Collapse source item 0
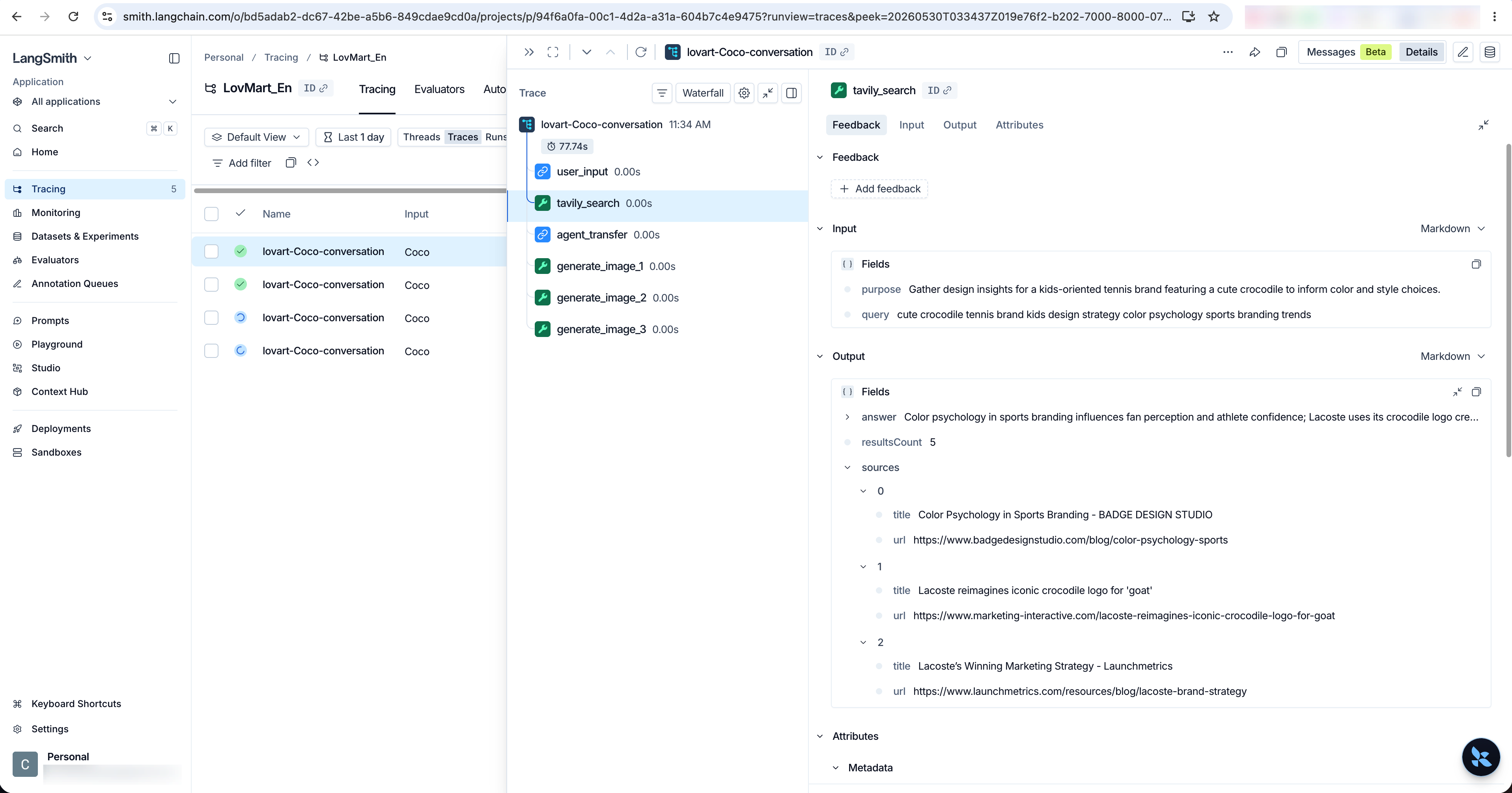This screenshot has width=1512, height=793. click(863, 491)
